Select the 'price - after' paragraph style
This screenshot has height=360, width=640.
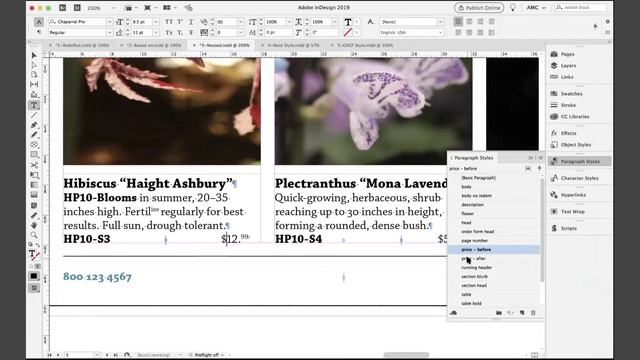[494, 258]
